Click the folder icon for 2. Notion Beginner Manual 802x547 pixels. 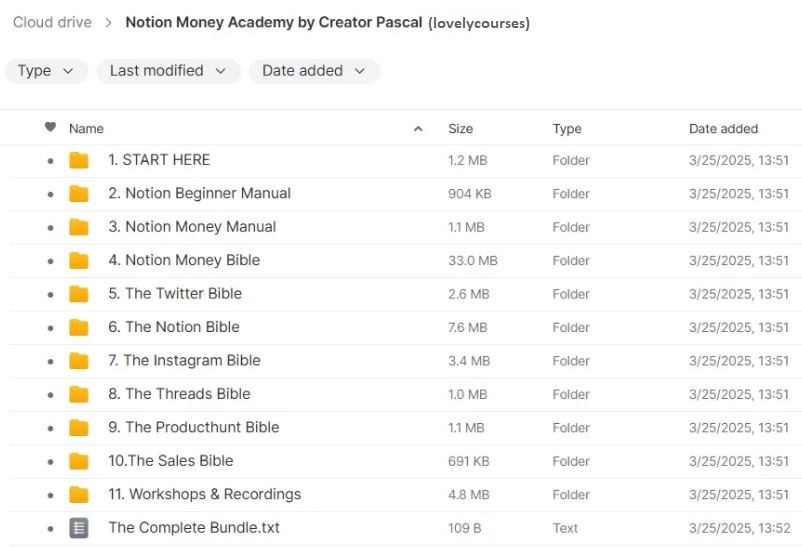(79, 194)
